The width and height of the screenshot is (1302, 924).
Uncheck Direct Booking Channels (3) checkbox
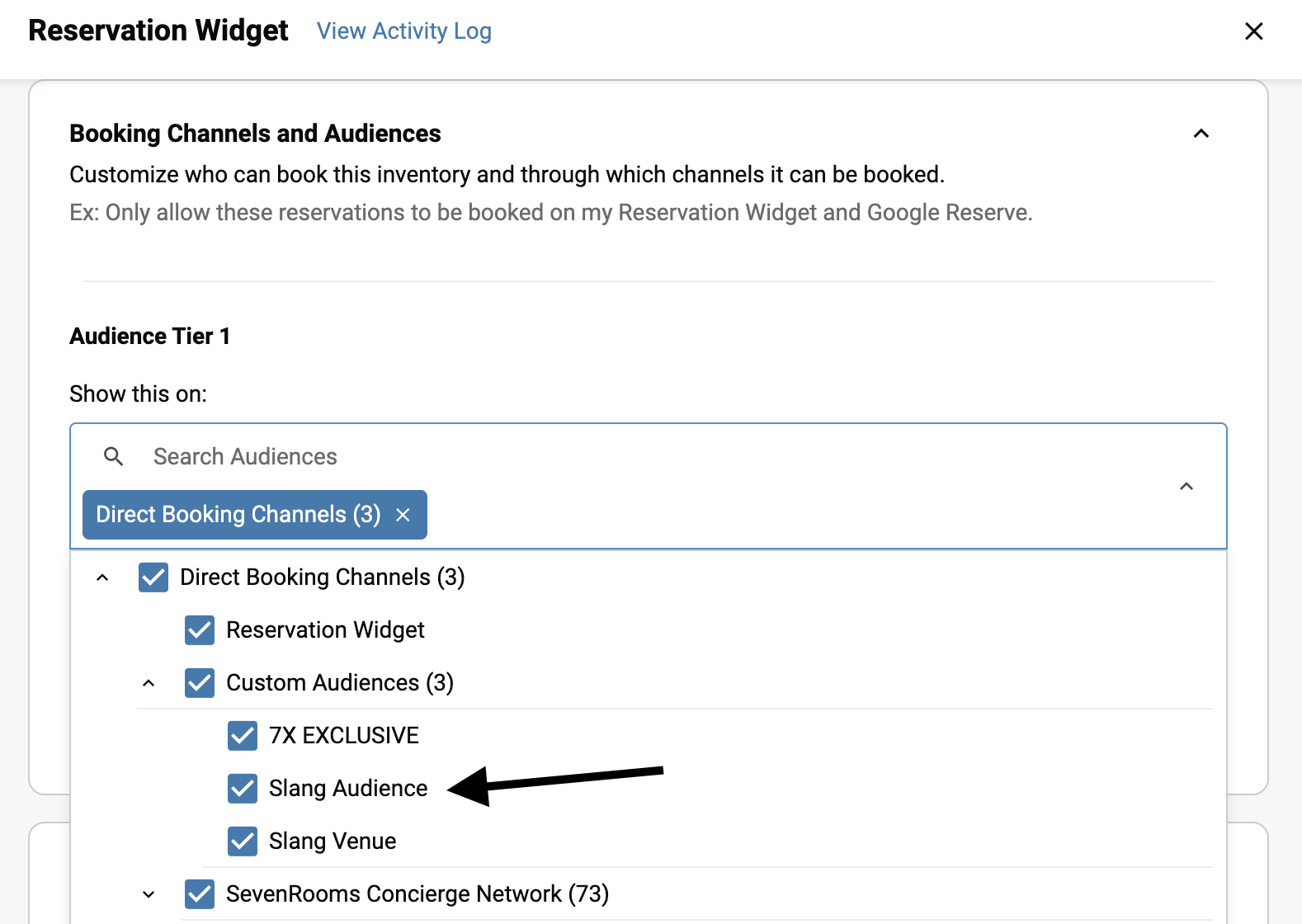153,577
